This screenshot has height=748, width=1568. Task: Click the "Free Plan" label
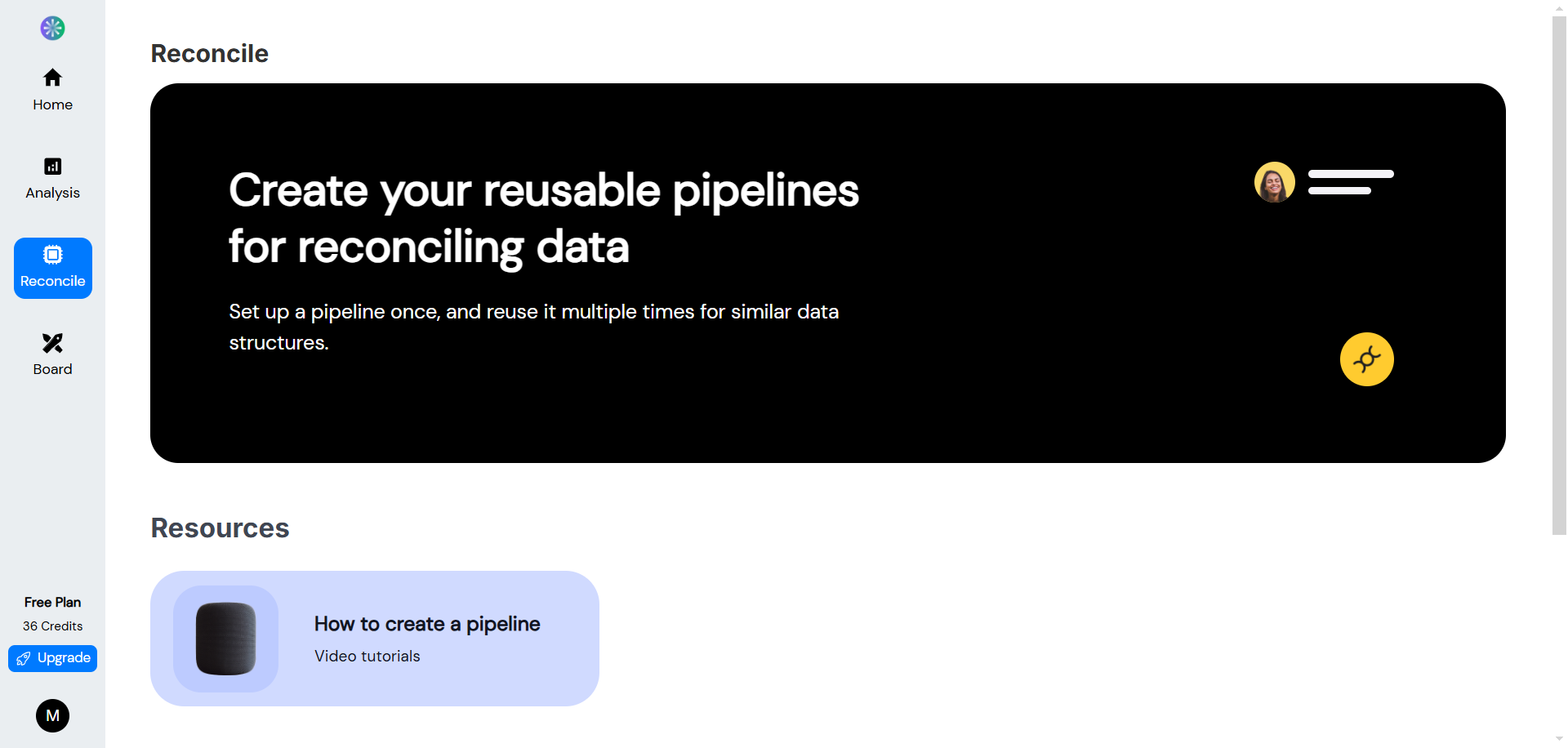point(52,603)
